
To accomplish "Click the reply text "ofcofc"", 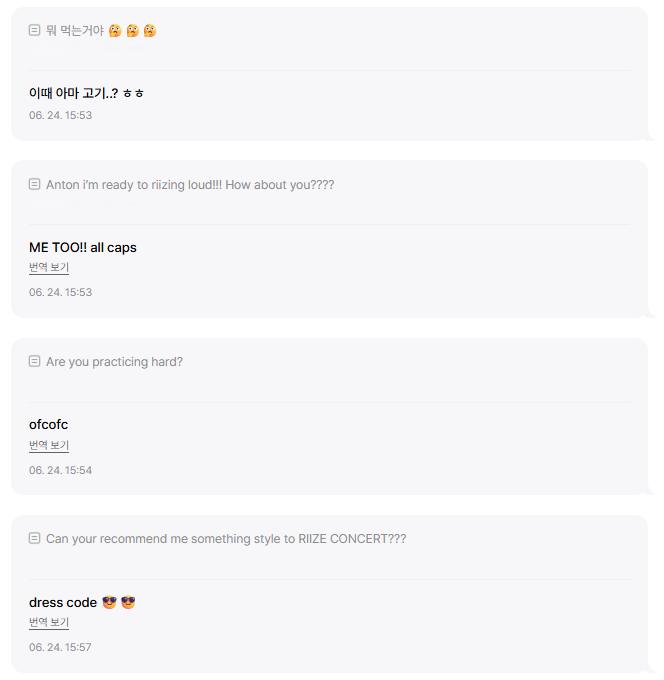I will coord(49,425).
